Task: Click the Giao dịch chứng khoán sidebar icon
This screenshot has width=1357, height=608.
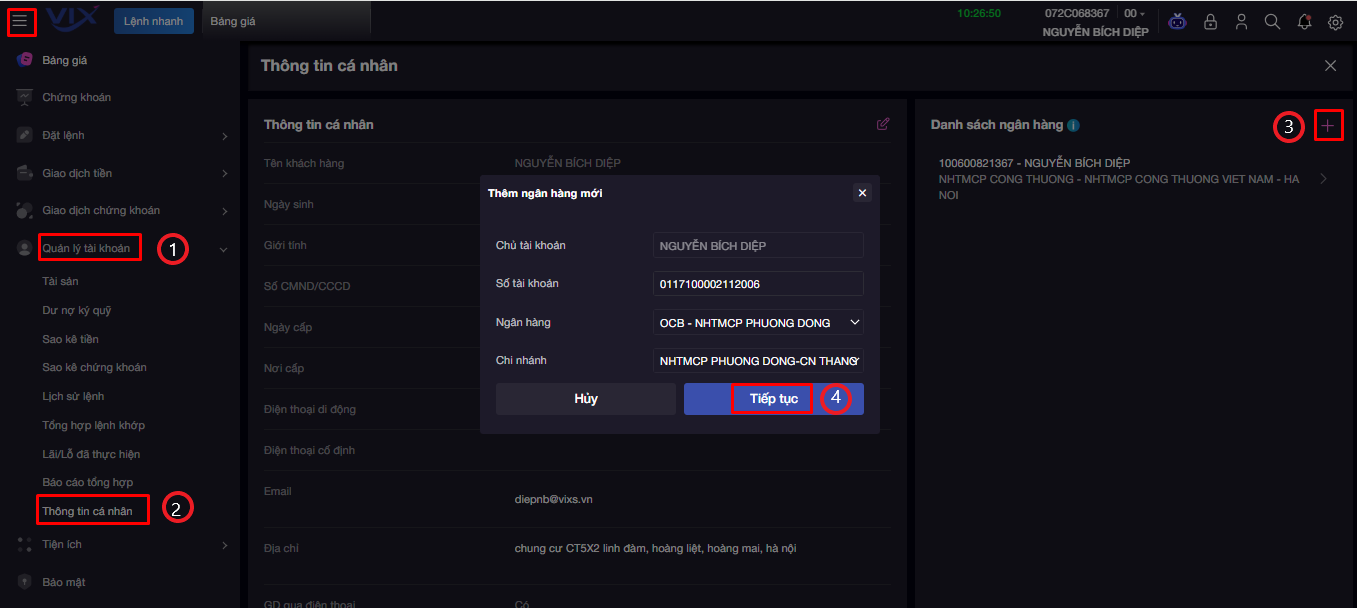Action: [25, 210]
